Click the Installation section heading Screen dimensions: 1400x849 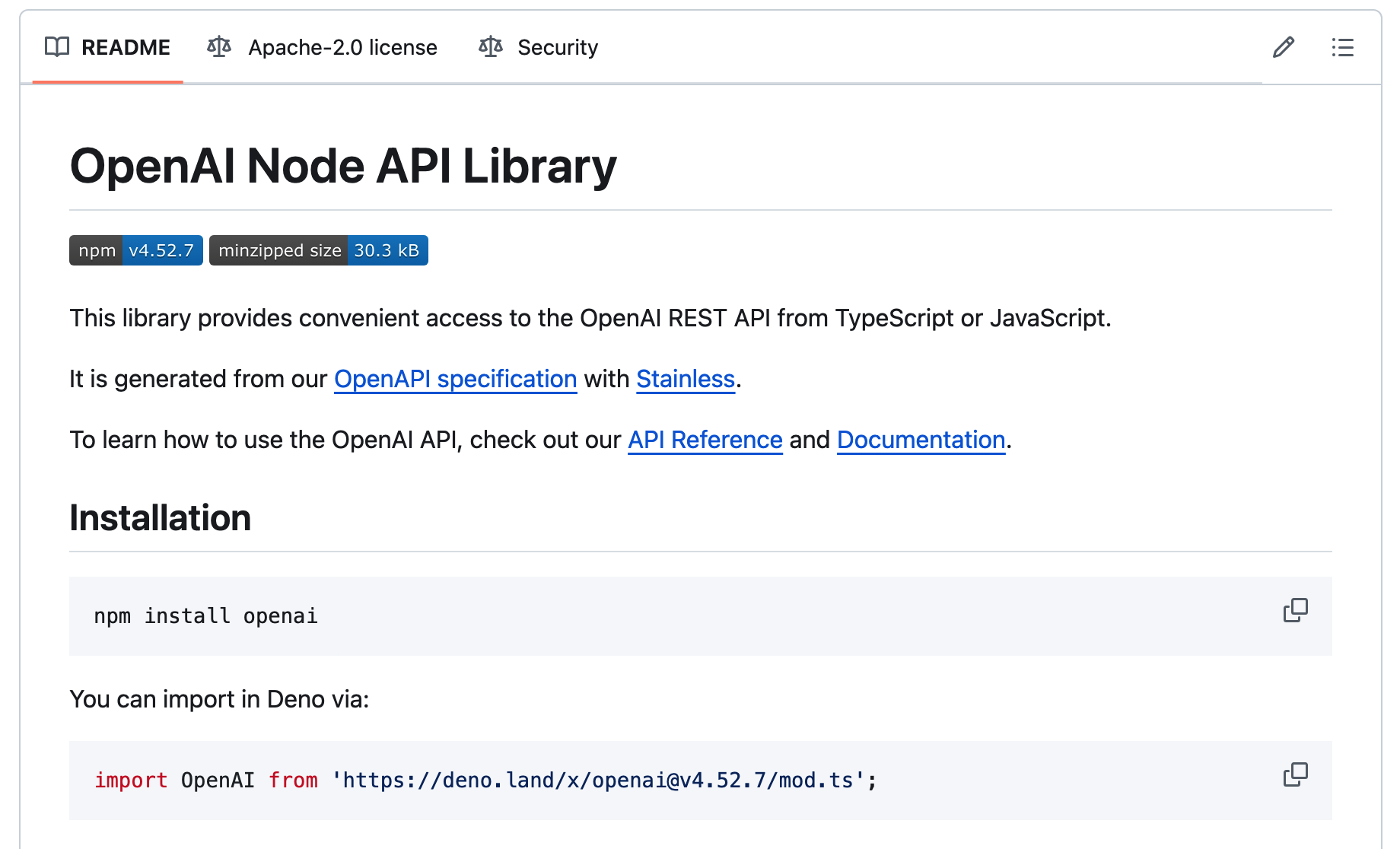160,517
